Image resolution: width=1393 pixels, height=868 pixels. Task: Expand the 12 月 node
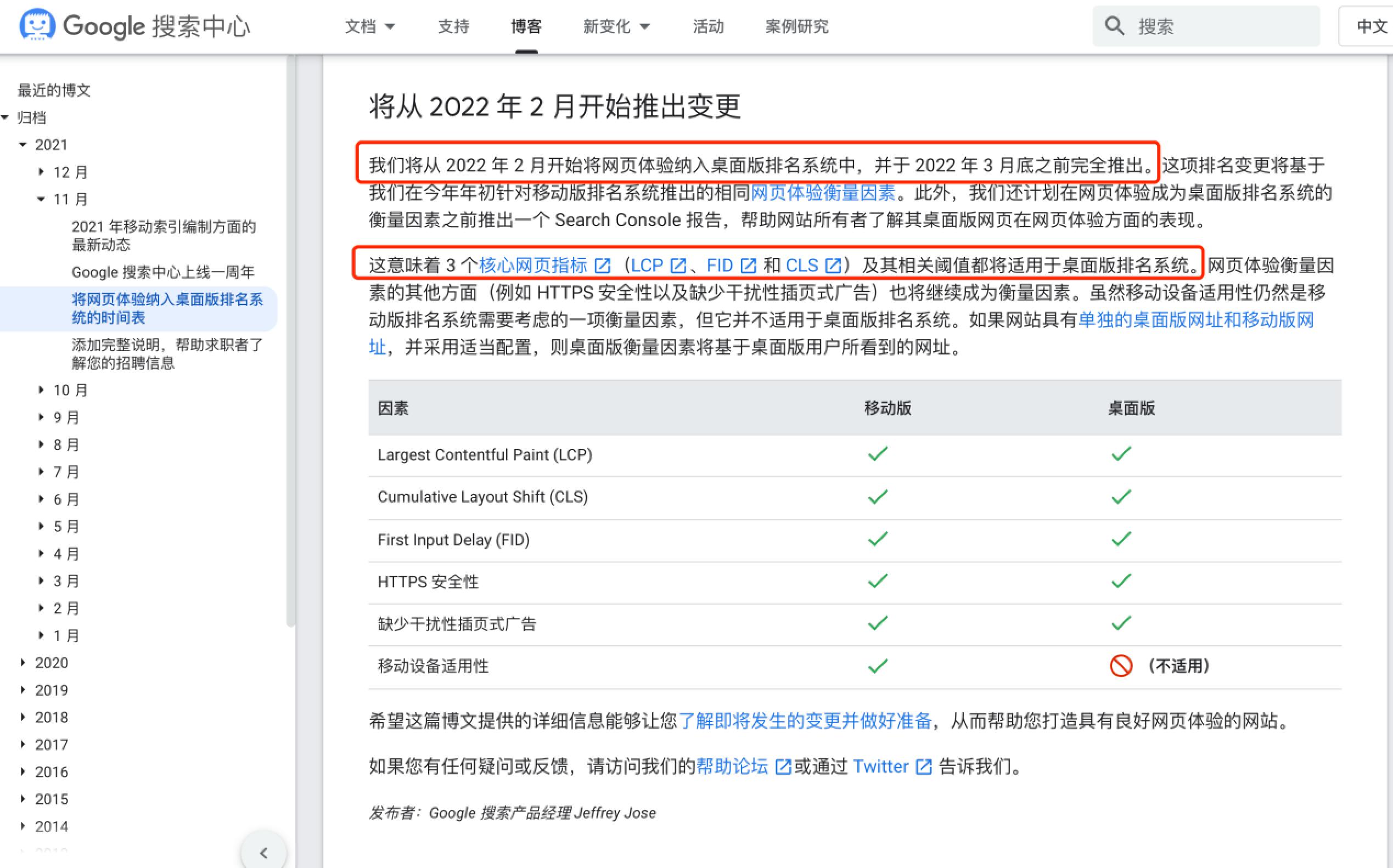pyautogui.click(x=41, y=172)
